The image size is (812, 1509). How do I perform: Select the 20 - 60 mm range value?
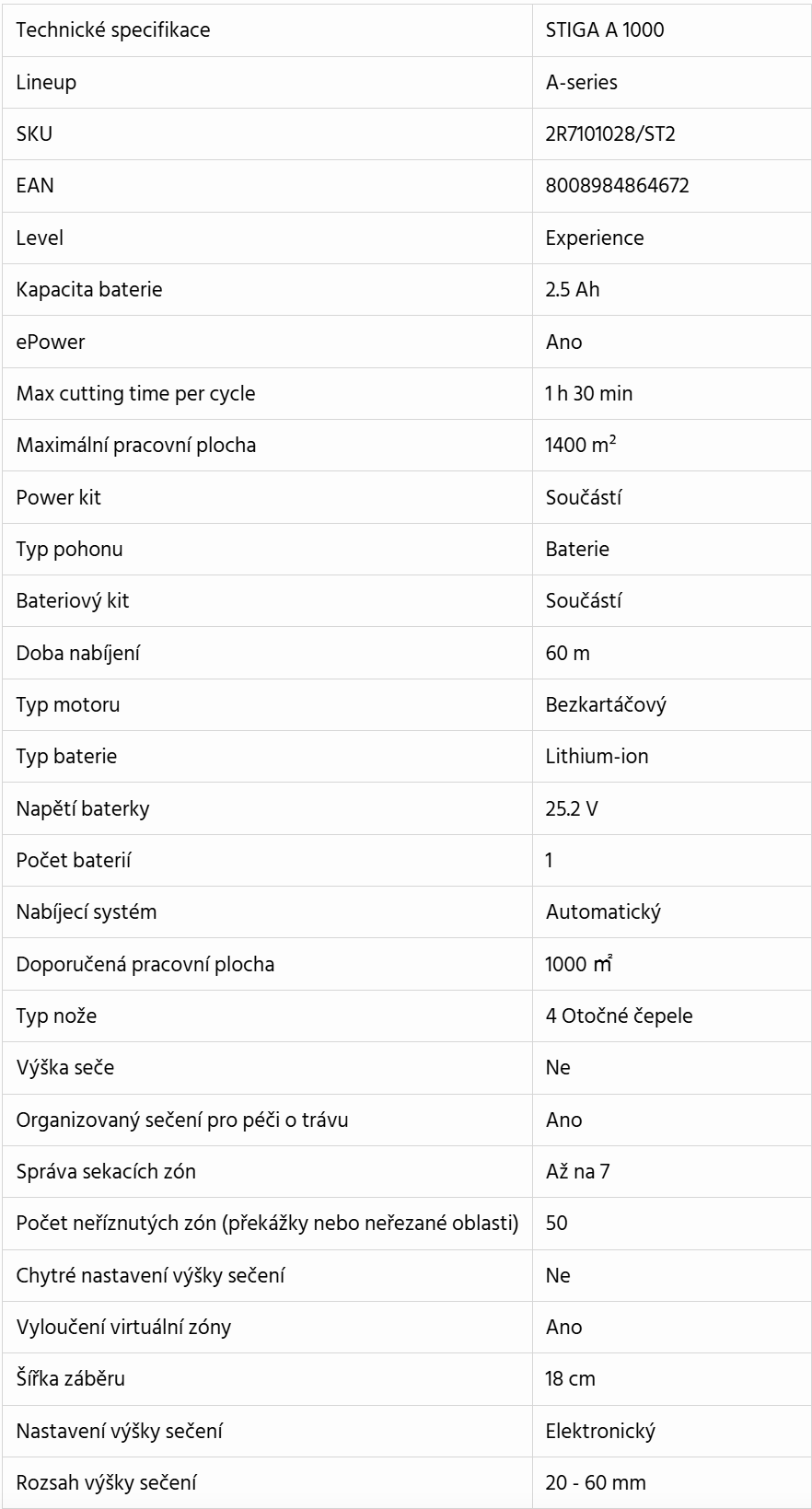596,1483
